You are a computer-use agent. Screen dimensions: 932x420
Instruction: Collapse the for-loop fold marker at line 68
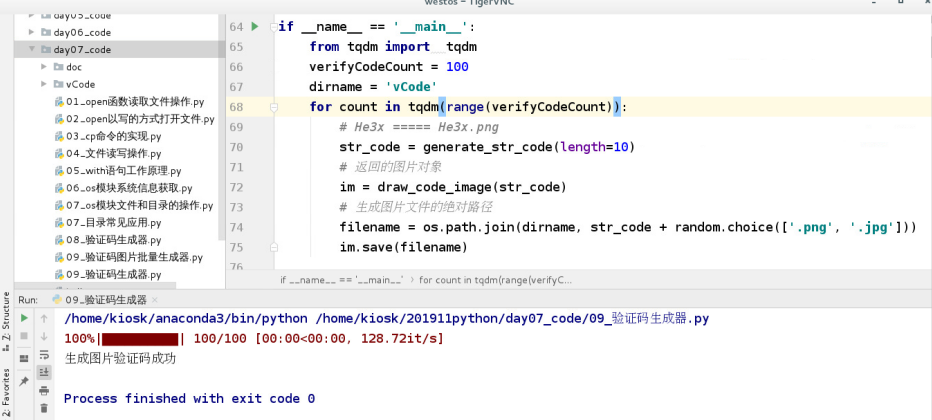point(274,107)
